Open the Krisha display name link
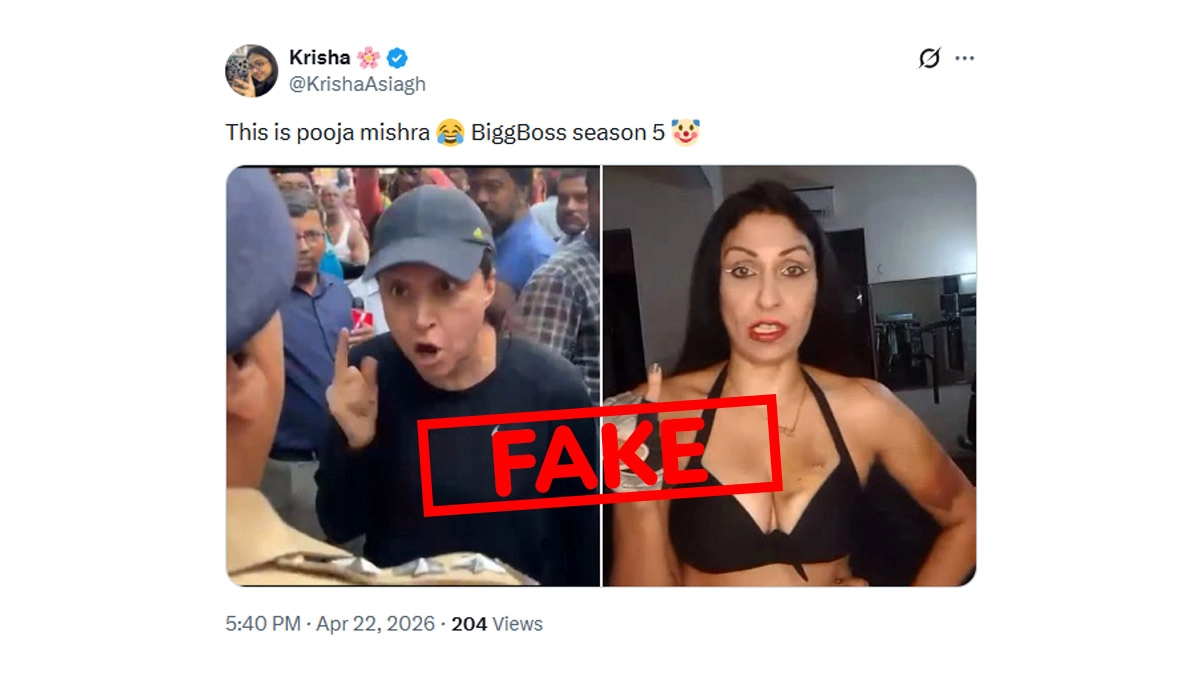Image resolution: width=1200 pixels, height=675 pixels. 320,57
